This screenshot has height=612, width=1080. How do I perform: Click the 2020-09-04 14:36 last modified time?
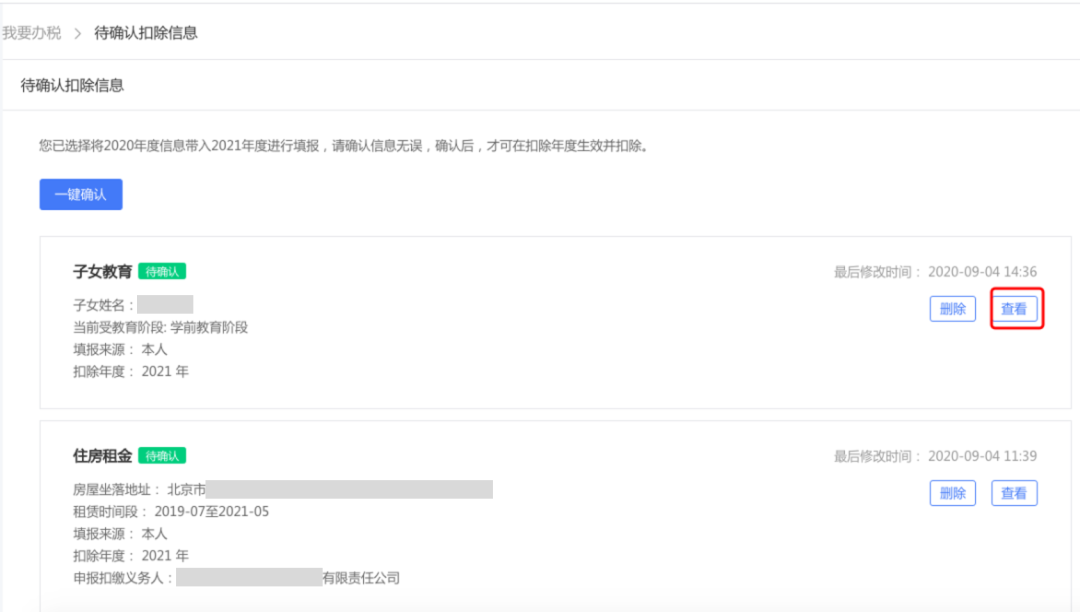982,272
